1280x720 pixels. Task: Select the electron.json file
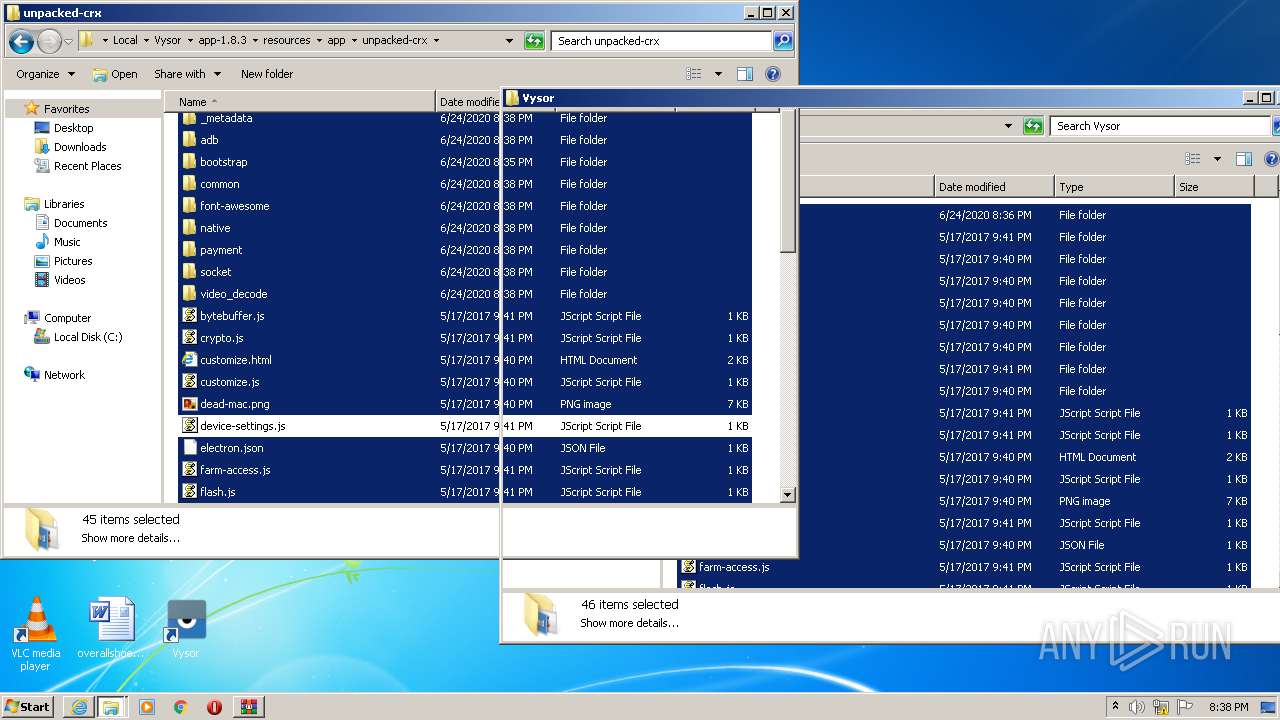pyautogui.click(x=465, y=448)
